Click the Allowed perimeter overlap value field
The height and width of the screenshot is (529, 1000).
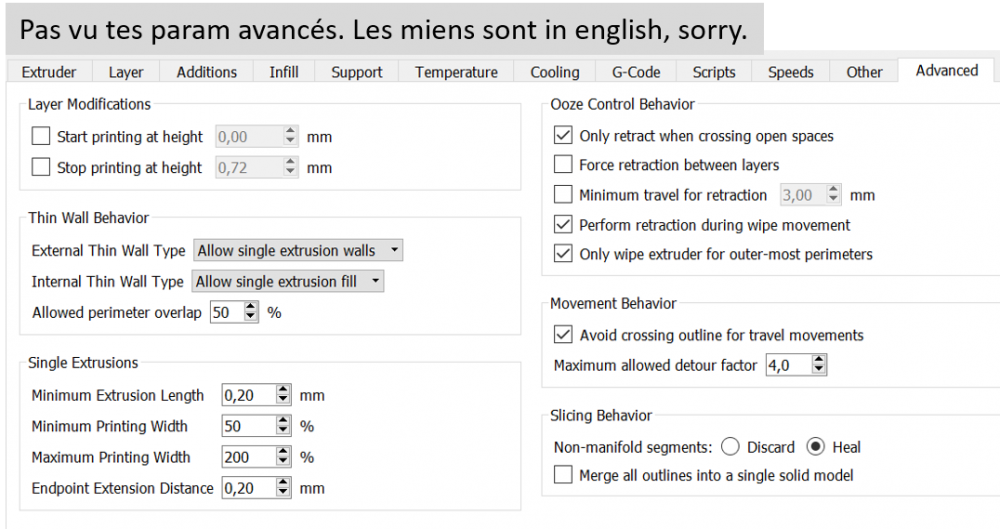tap(227, 312)
